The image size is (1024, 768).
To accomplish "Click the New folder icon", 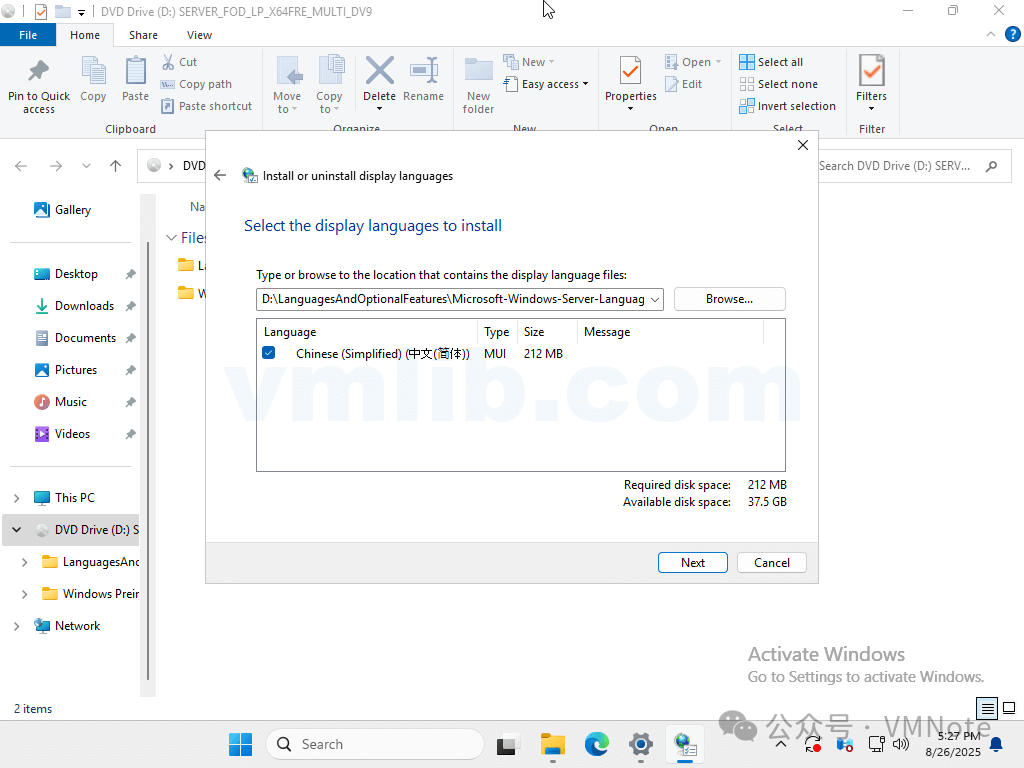I will coord(478,72).
